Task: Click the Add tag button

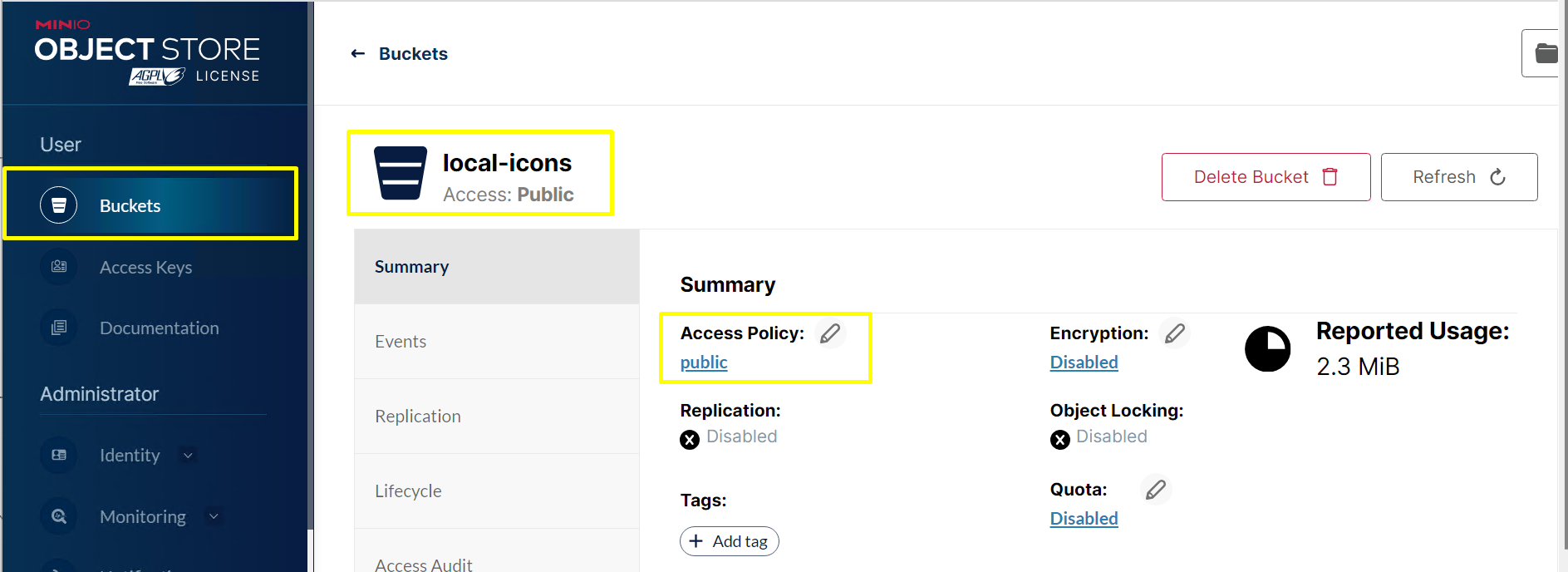Action: [x=729, y=541]
